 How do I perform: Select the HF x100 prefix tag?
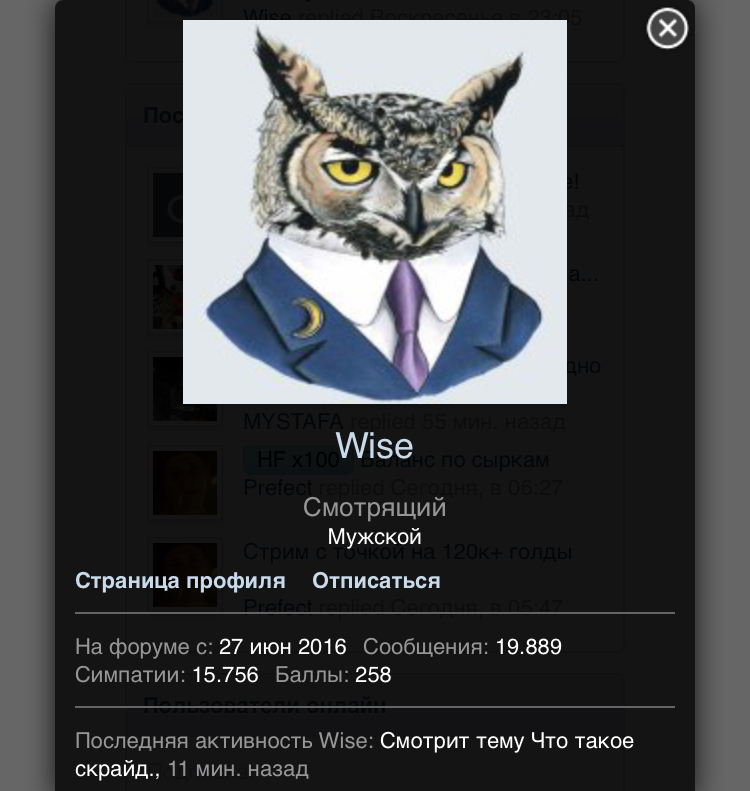[298, 460]
